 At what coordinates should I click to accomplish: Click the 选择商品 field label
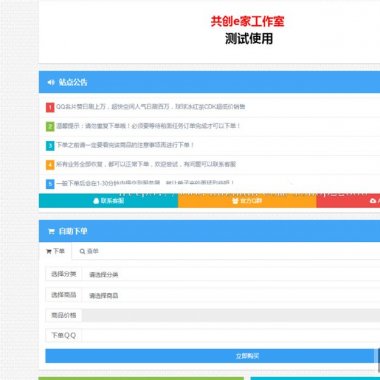(x=64, y=295)
